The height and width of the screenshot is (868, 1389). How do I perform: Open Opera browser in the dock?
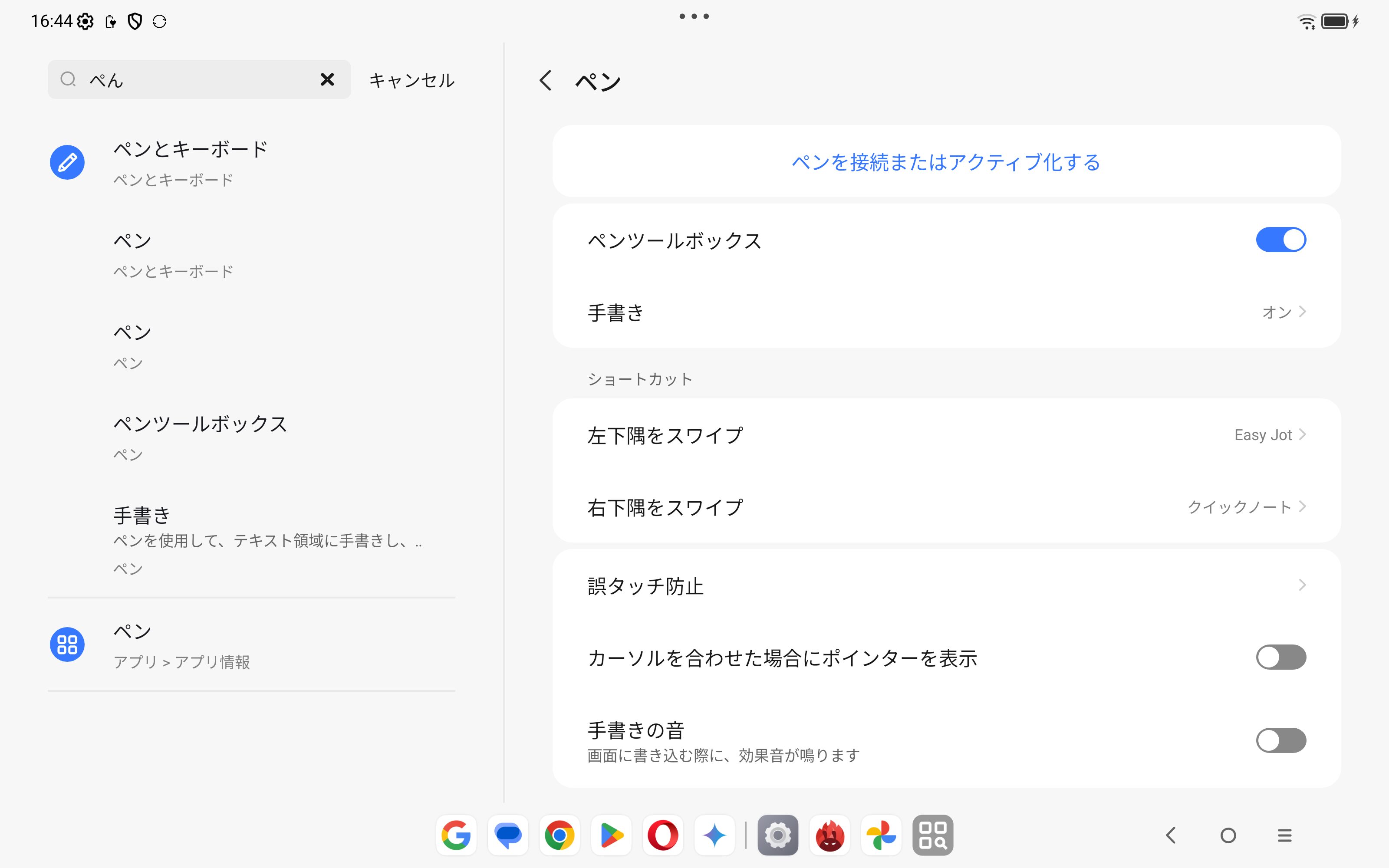pos(663,835)
